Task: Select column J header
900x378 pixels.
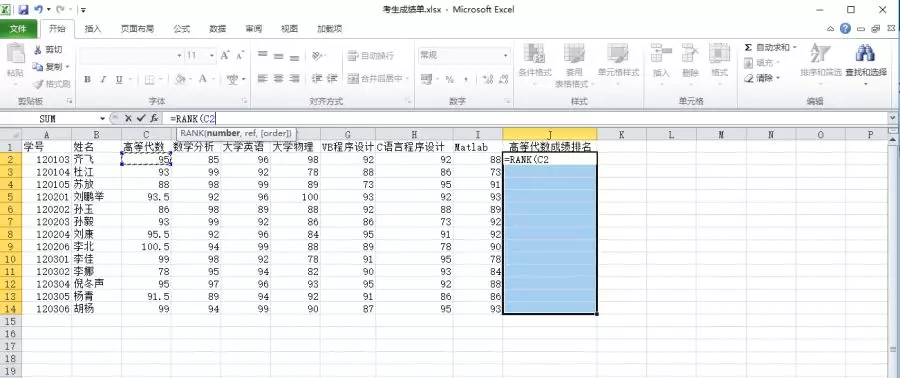Action: (549, 134)
